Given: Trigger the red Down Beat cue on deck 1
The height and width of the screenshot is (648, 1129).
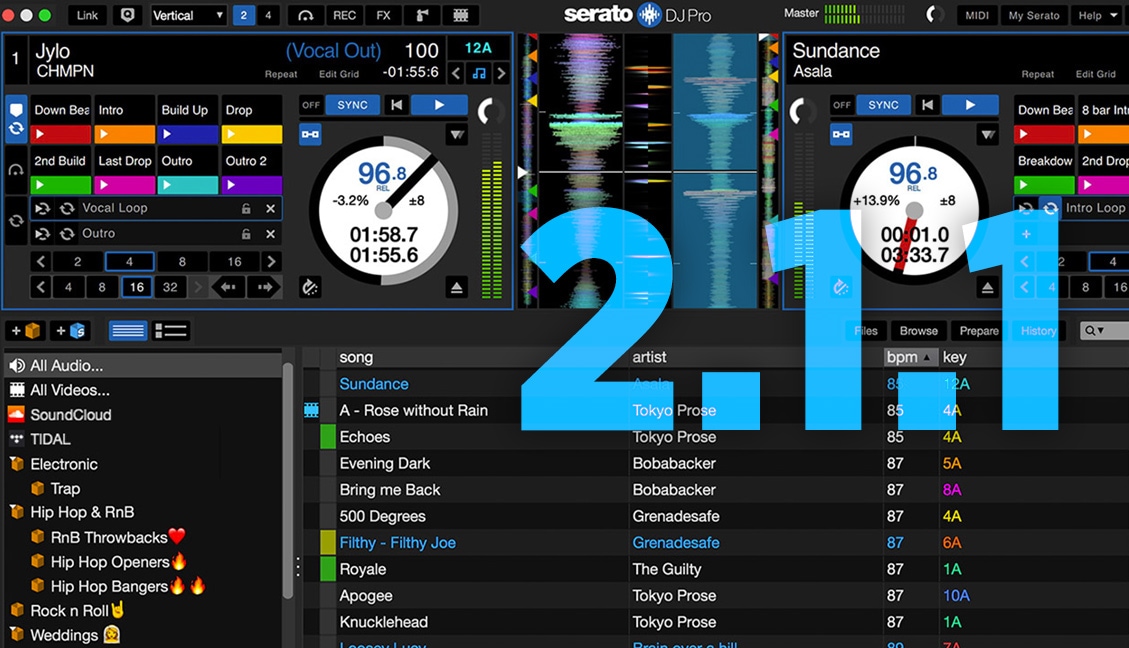Looking at the screenshot, I should pyautogui.click(x=62, y=134).
